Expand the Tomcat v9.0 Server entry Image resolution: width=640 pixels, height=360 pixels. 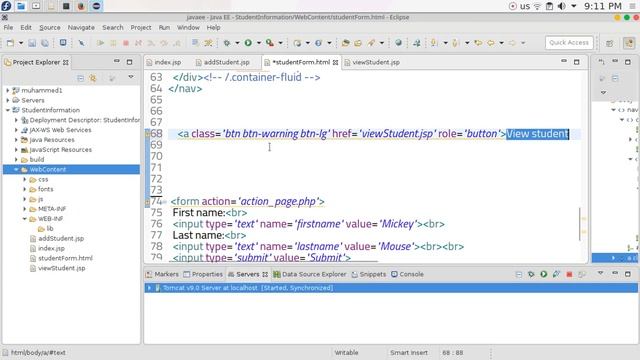pyautogui.click(x=149, y=288)
